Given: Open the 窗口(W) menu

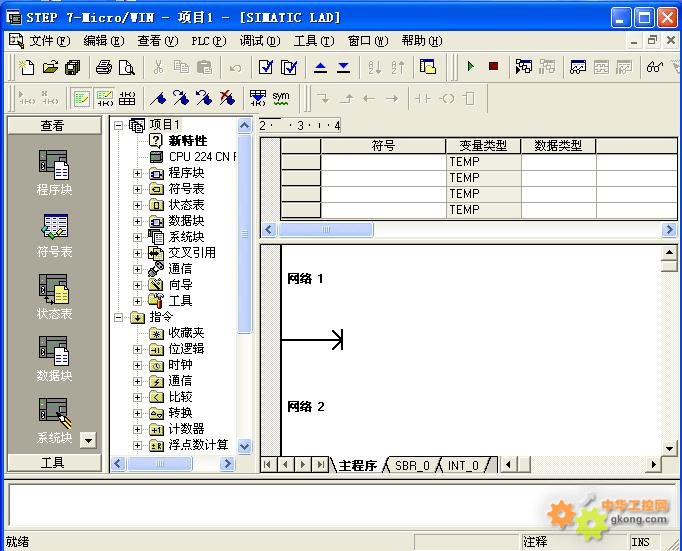Looking at the screenshot, I should [x=368, y=41].
